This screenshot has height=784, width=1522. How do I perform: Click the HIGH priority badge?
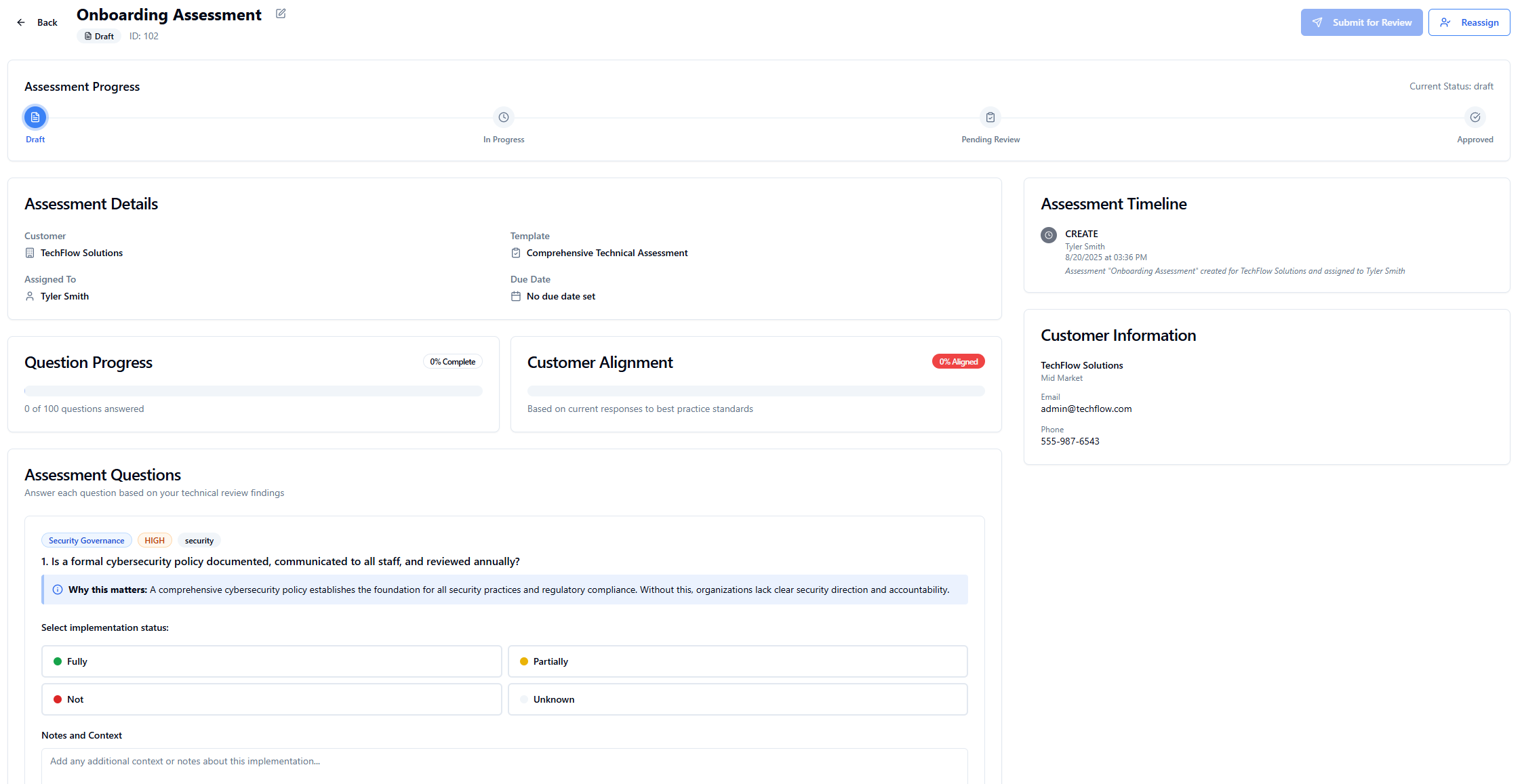(x=154, y=541)
